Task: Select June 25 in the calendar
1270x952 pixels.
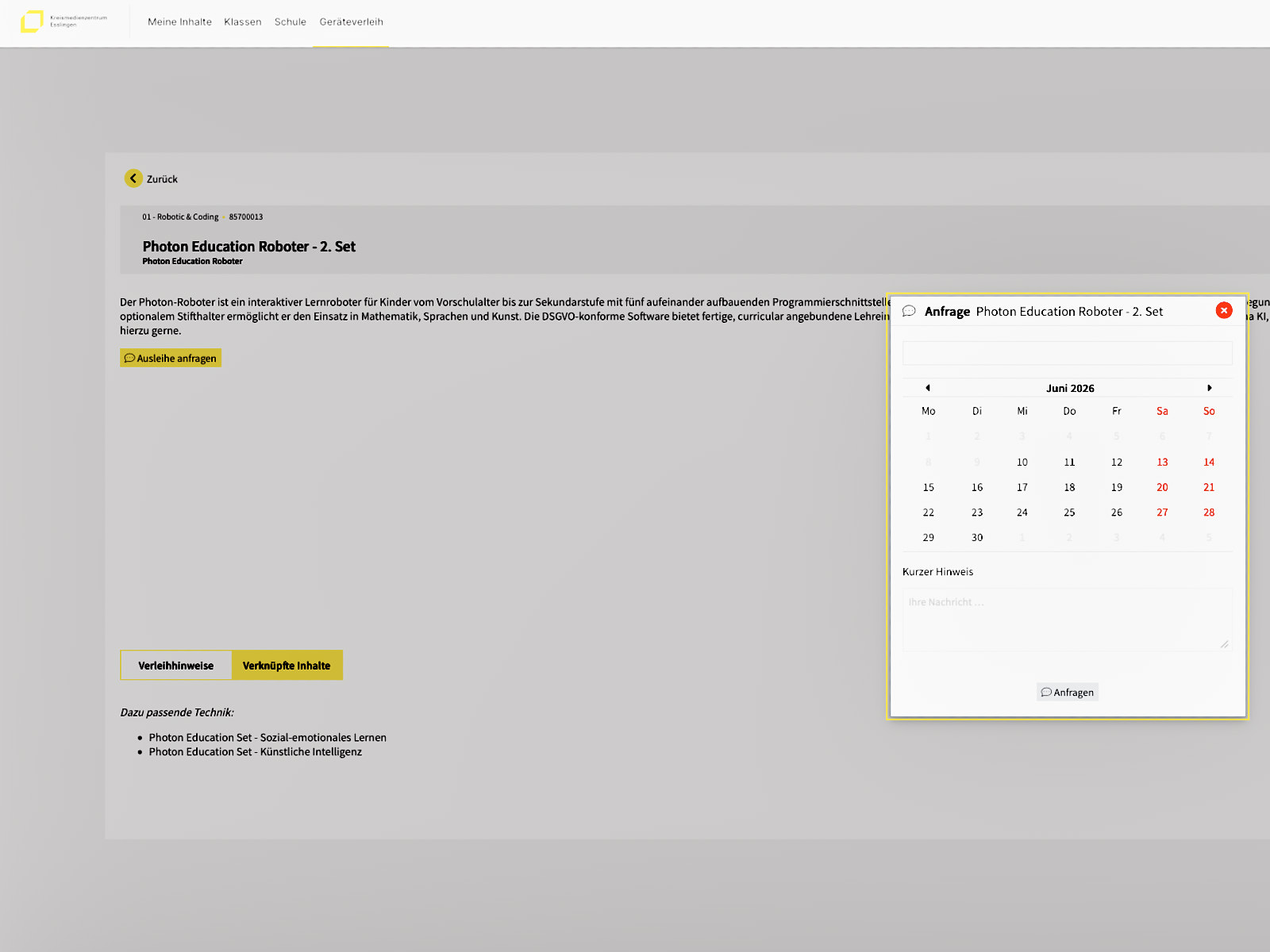Action: [x=1069, y=512]
